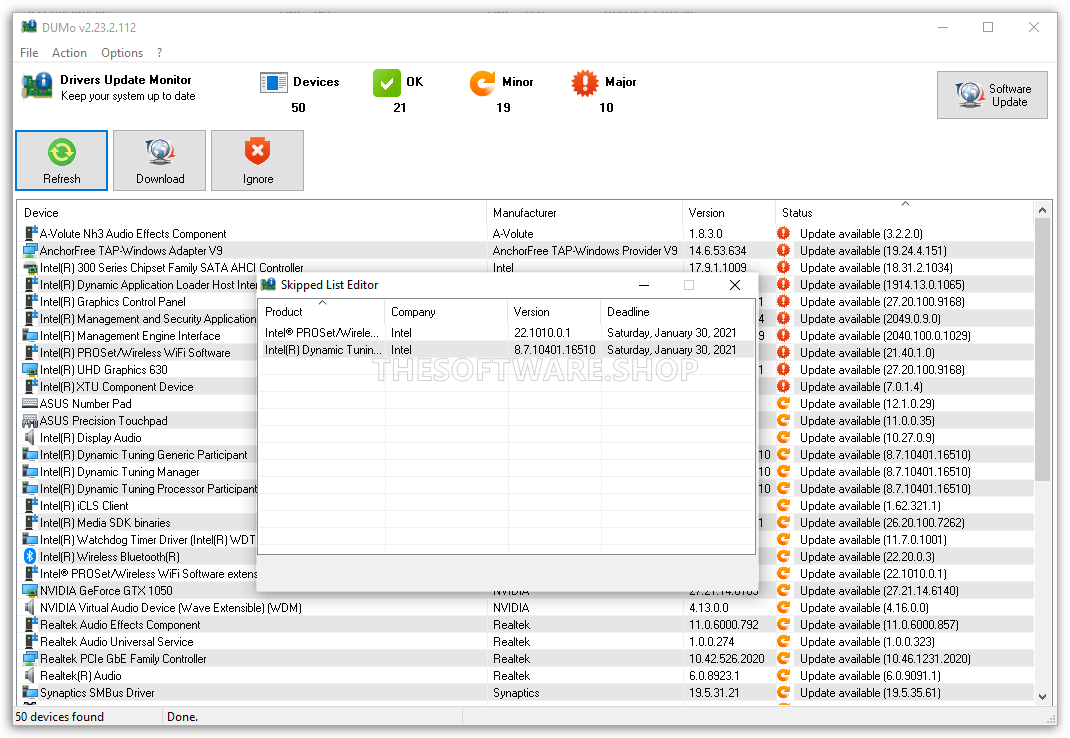
Task: Select Realtek Audio Effects Component row
Action: coord(525,625)
